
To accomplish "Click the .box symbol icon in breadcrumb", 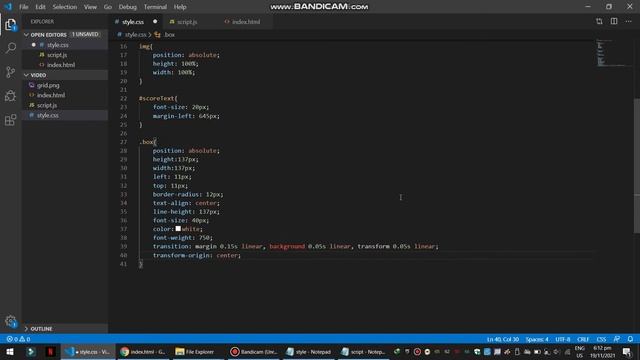I will [x=158, y=35].
